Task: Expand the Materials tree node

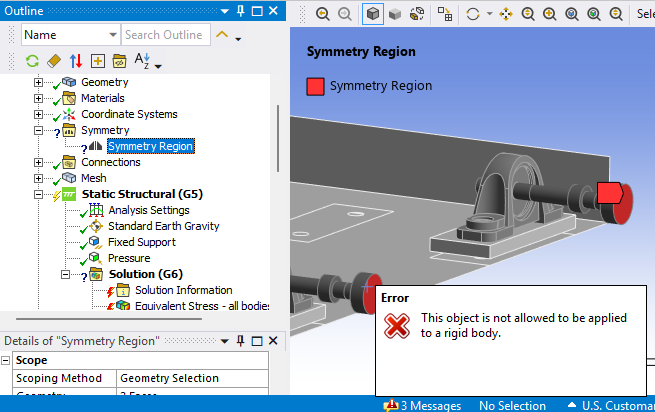Action: tap(38, 98)
